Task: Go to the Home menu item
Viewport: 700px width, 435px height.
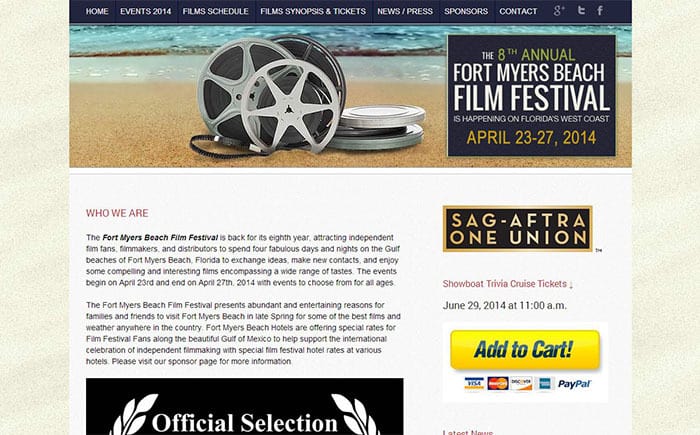Action: coord(97,11)
